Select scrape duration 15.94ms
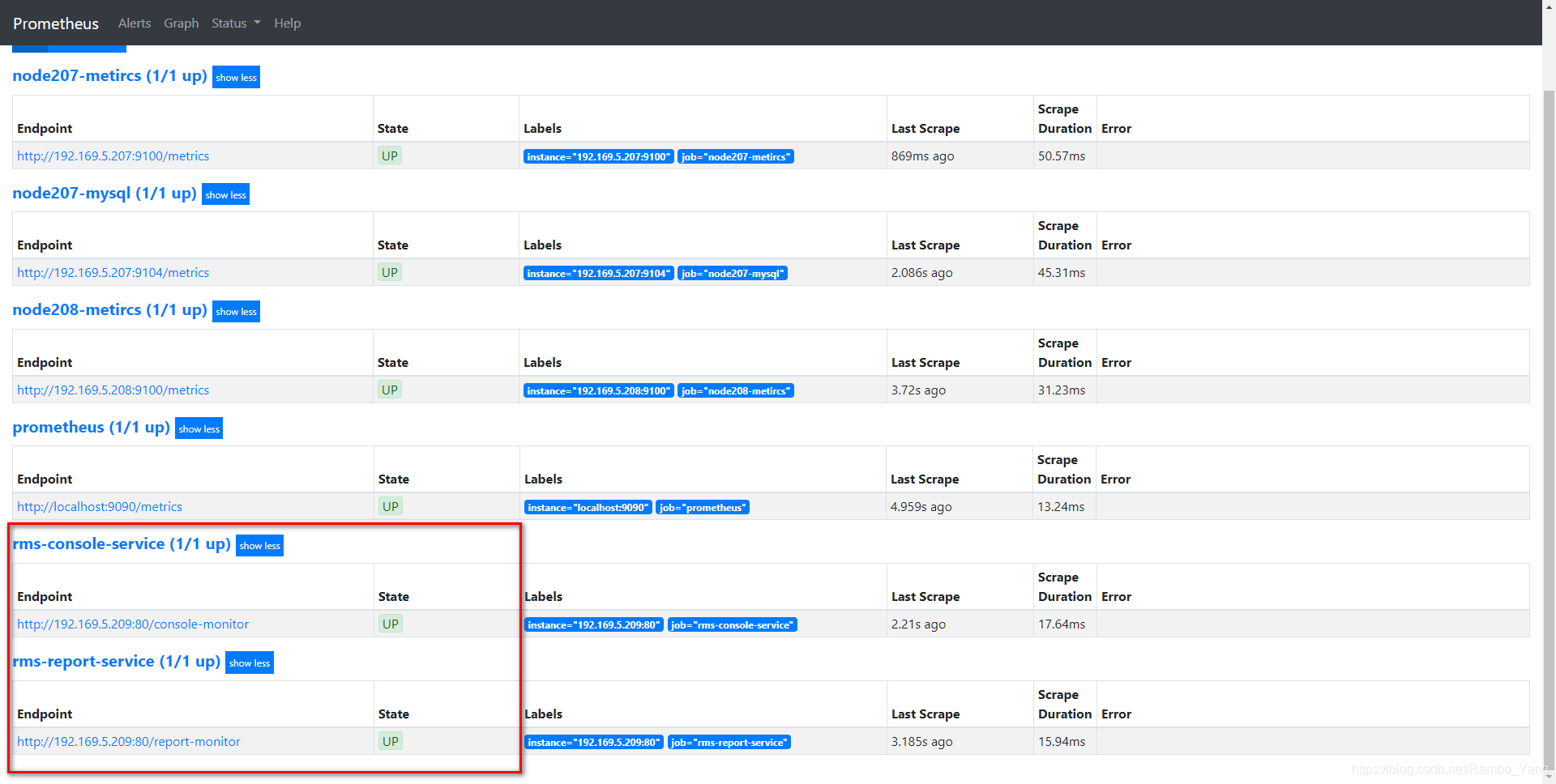Viewport: 1556px width, 784px height. [1062, 742]
